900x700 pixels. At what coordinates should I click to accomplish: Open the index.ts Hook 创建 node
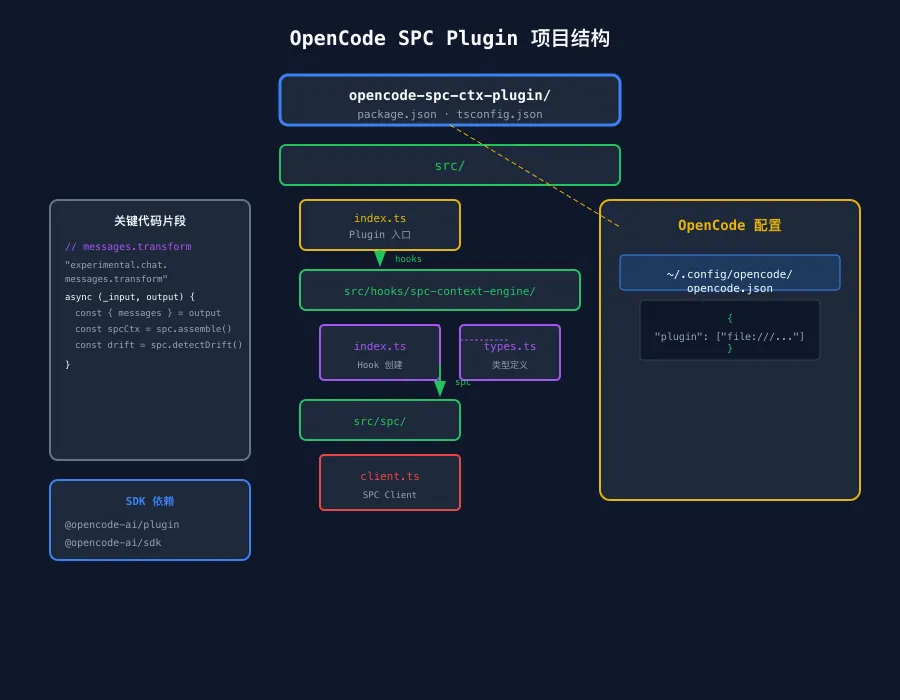click(380, 352)
